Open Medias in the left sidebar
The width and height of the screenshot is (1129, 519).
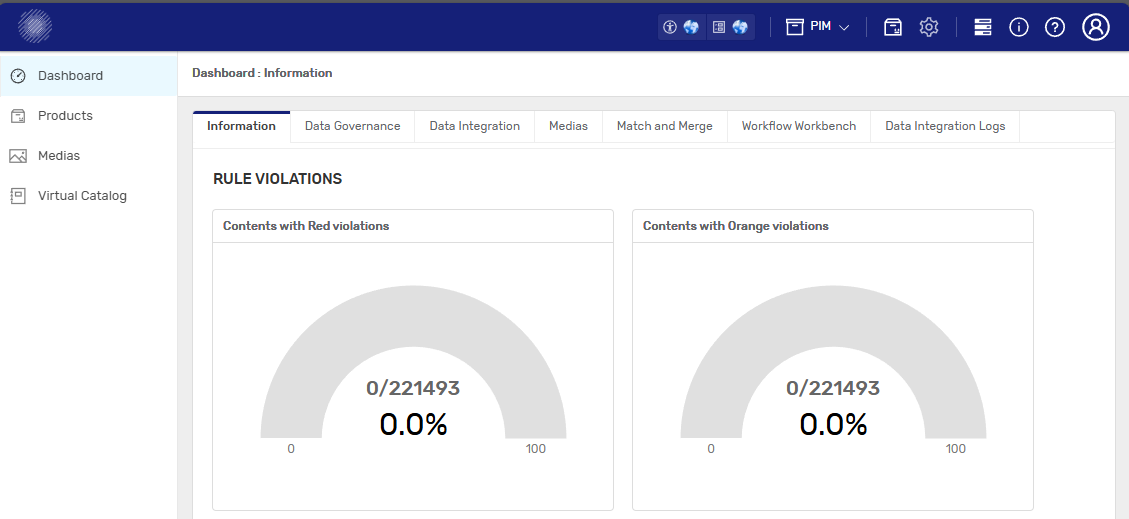(89, 155)
